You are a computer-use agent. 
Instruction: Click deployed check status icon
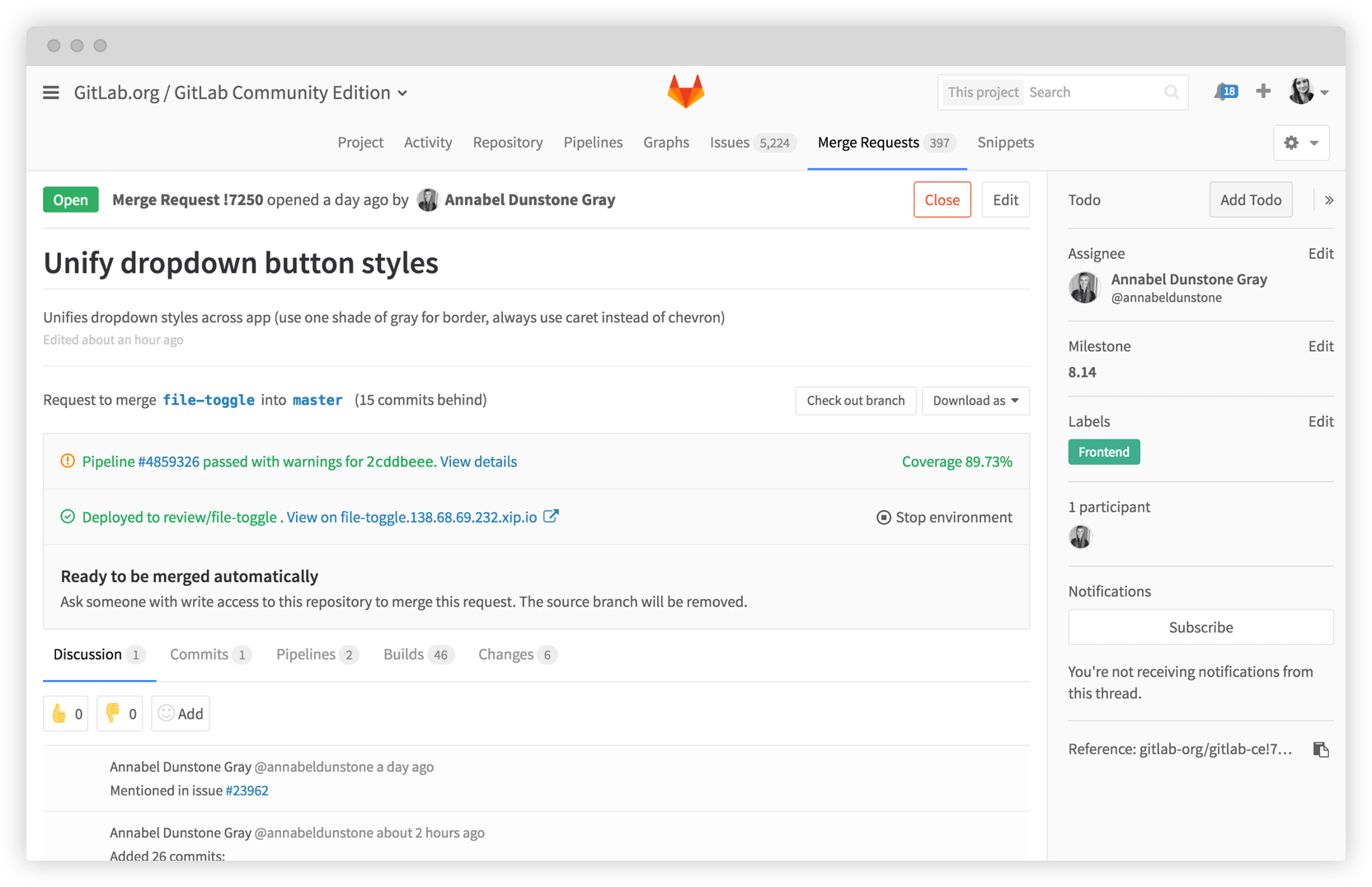point(68,517)
